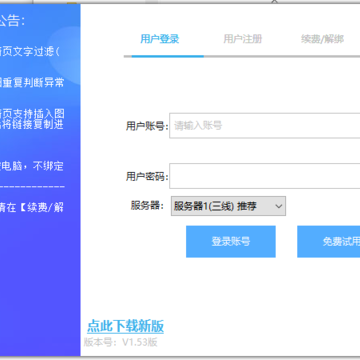Click the 版本号: V1.53版 text
360x360 pixels.
pyautogui.click(x=120, y=342)
